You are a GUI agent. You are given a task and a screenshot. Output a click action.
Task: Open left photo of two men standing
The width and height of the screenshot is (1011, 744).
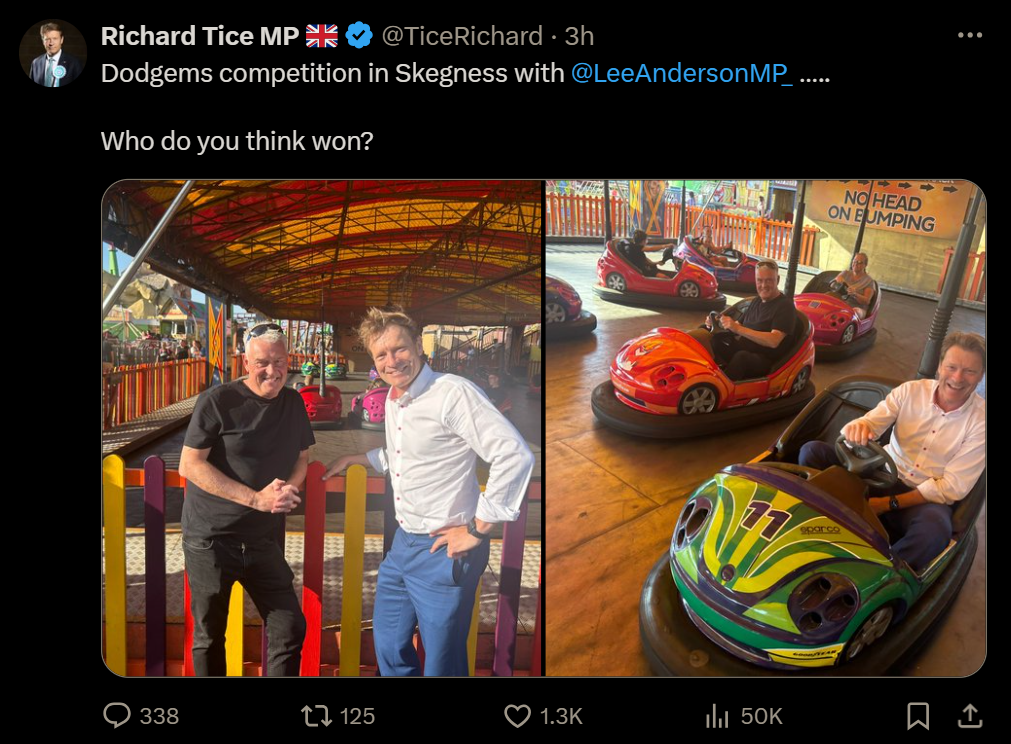coord(322,428)
